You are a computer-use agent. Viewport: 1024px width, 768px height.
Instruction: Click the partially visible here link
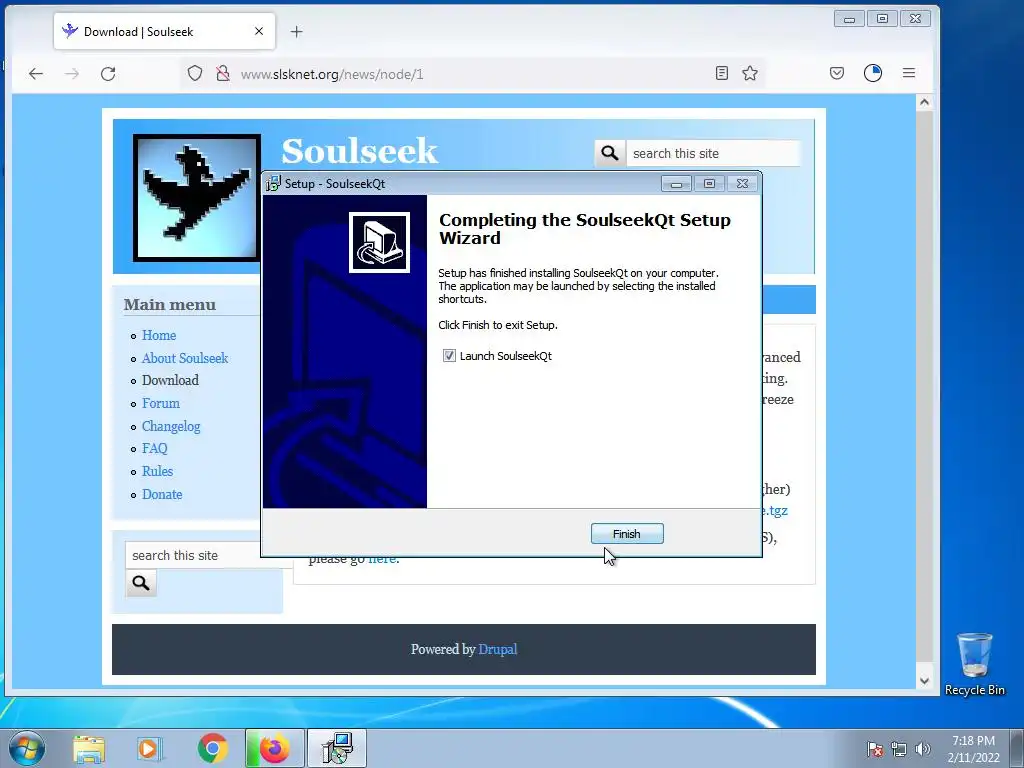[382, 560]
